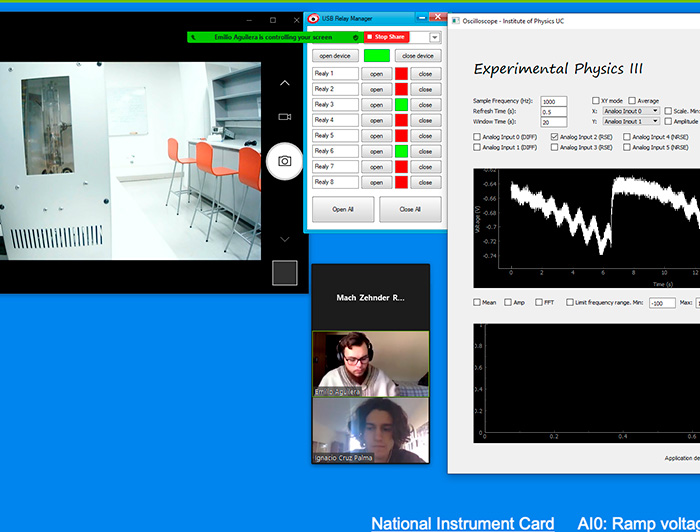Enable the Analog Input 0 (DIFF) checkbox
The height and width of the screenshot is (532, 700).
(477, 136)
